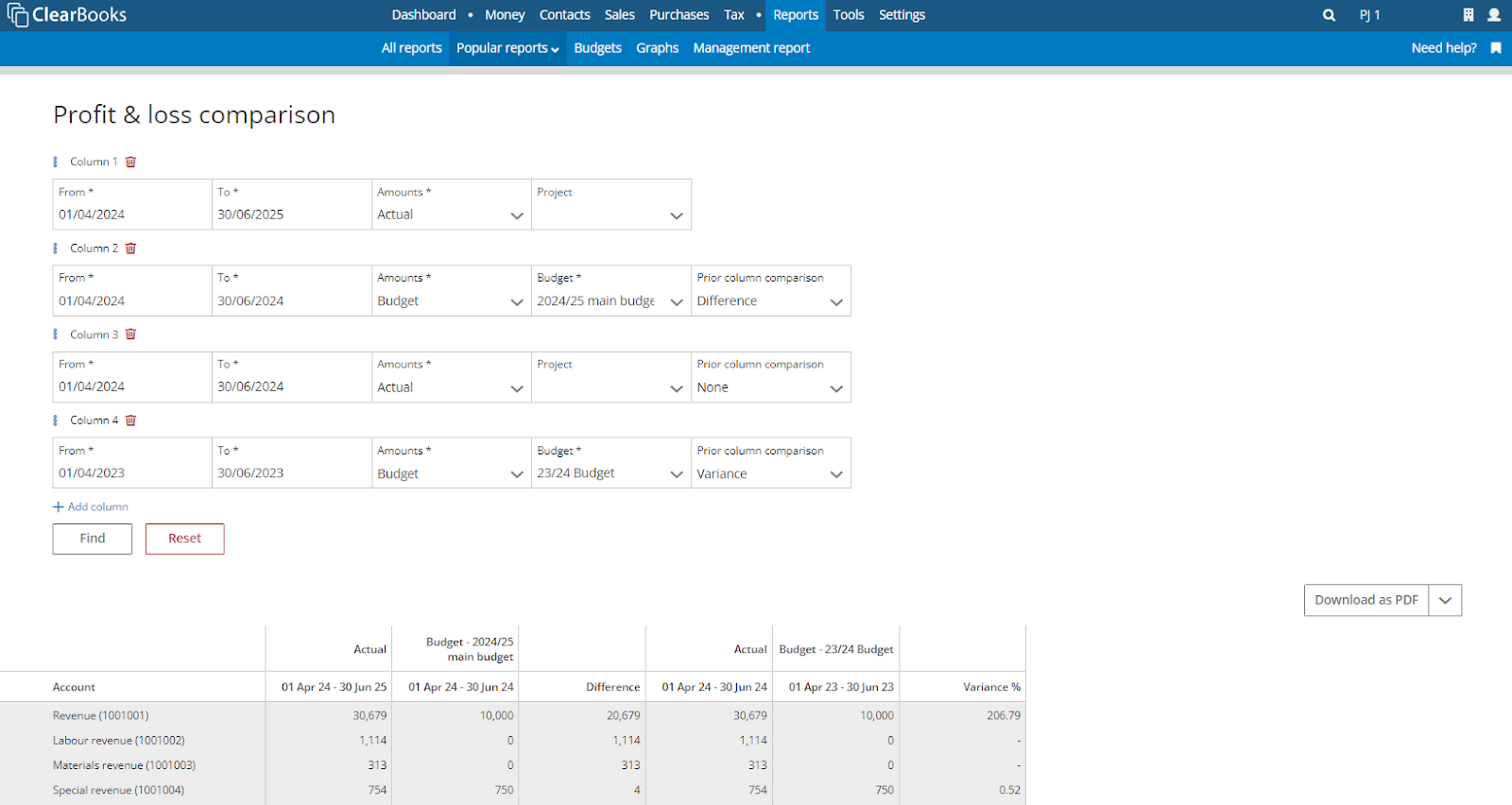1512x805 pixels.
Task: Click the Add column link
Action: pyautogui.click(x=91, y=507)
